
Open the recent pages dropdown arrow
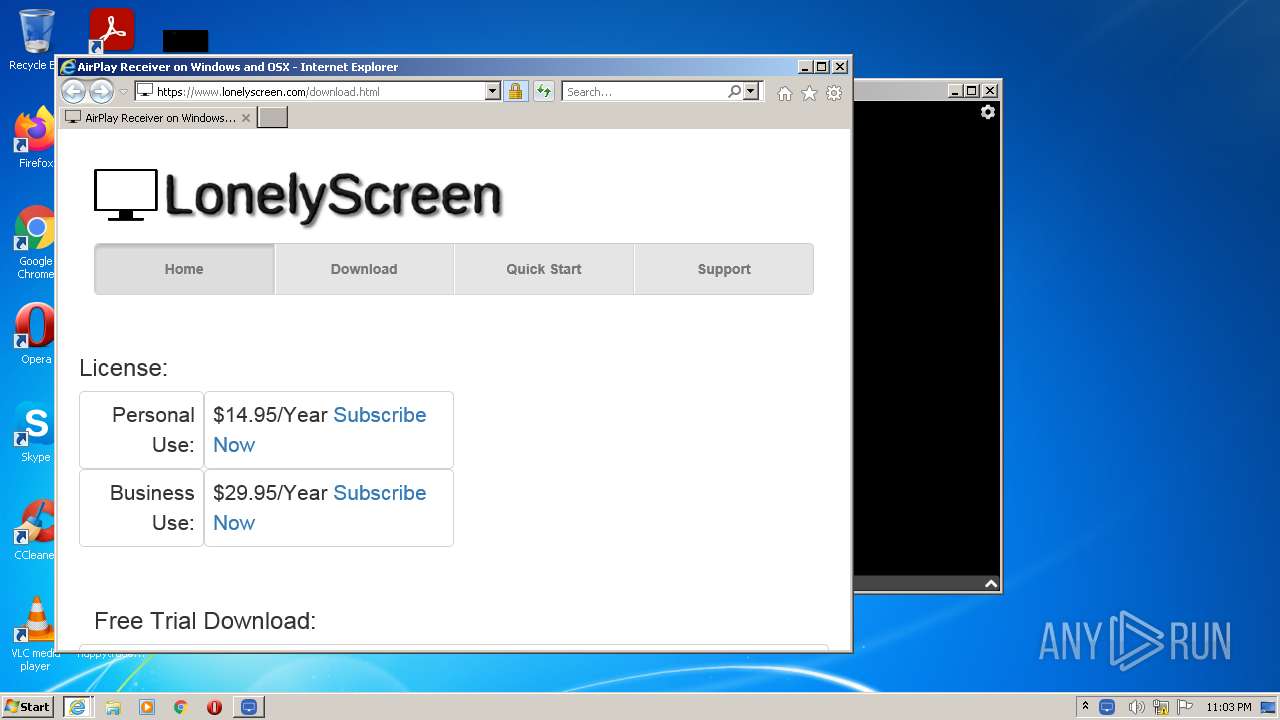(x=124, y=92)
